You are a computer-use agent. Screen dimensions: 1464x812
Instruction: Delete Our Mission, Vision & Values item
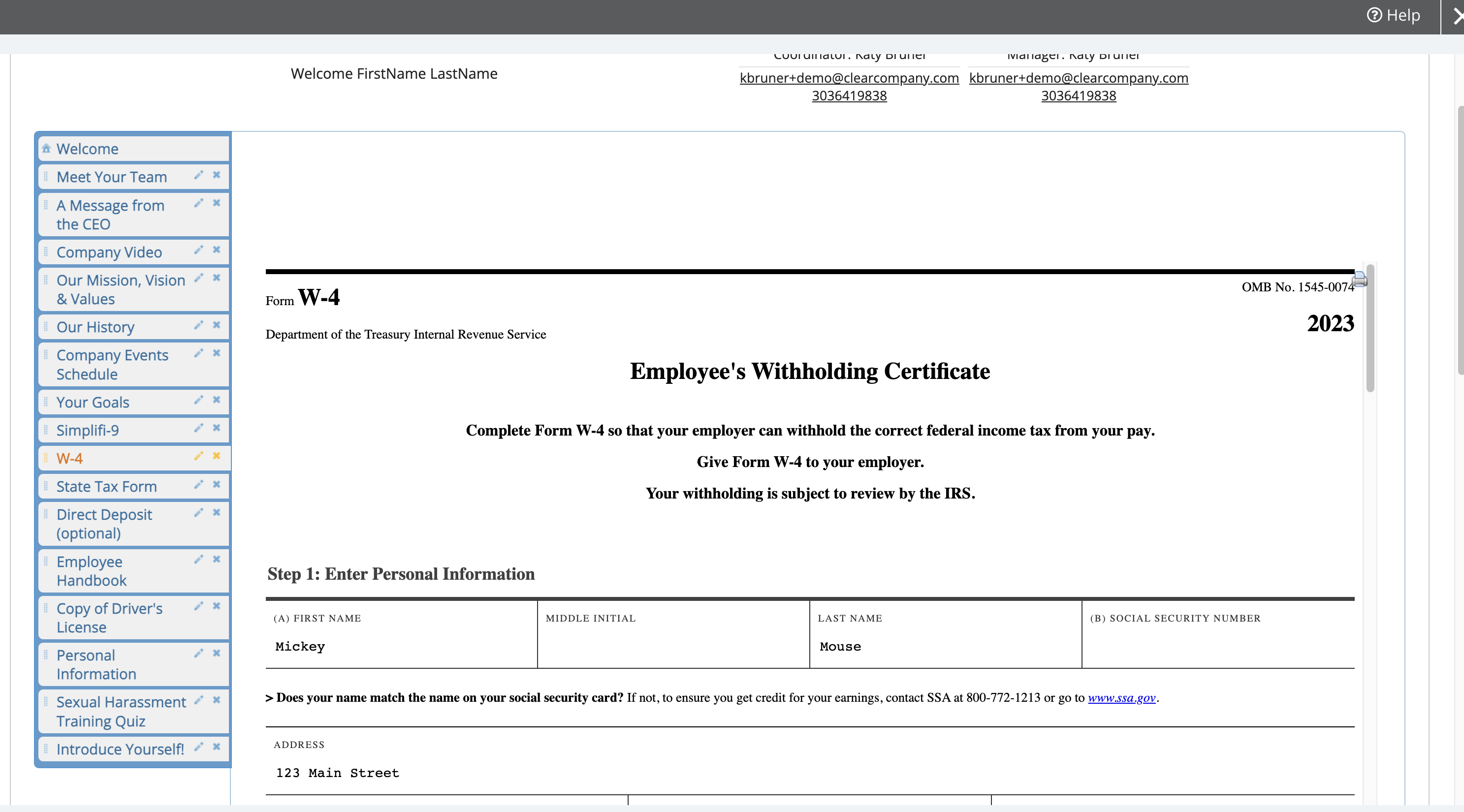[217, 278]
